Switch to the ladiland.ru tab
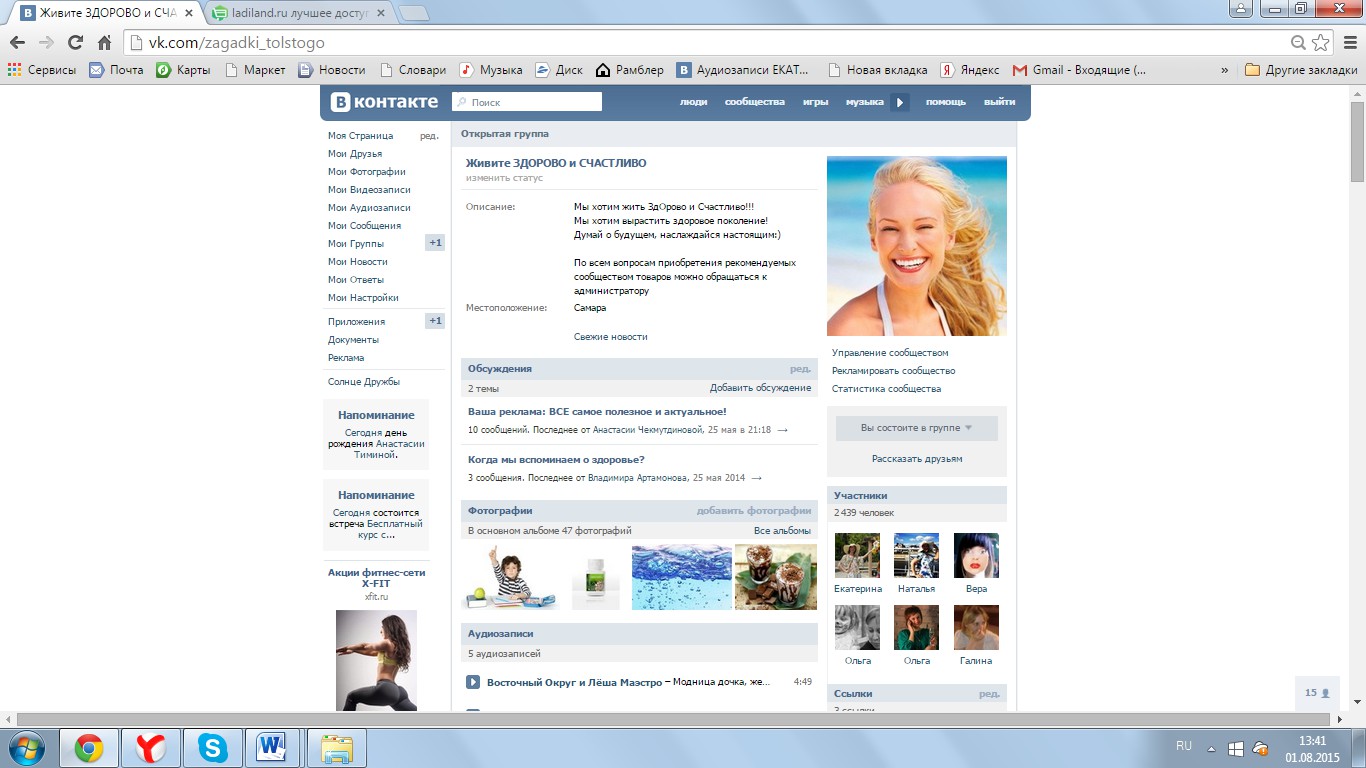1366x768 pixels. 296,13
